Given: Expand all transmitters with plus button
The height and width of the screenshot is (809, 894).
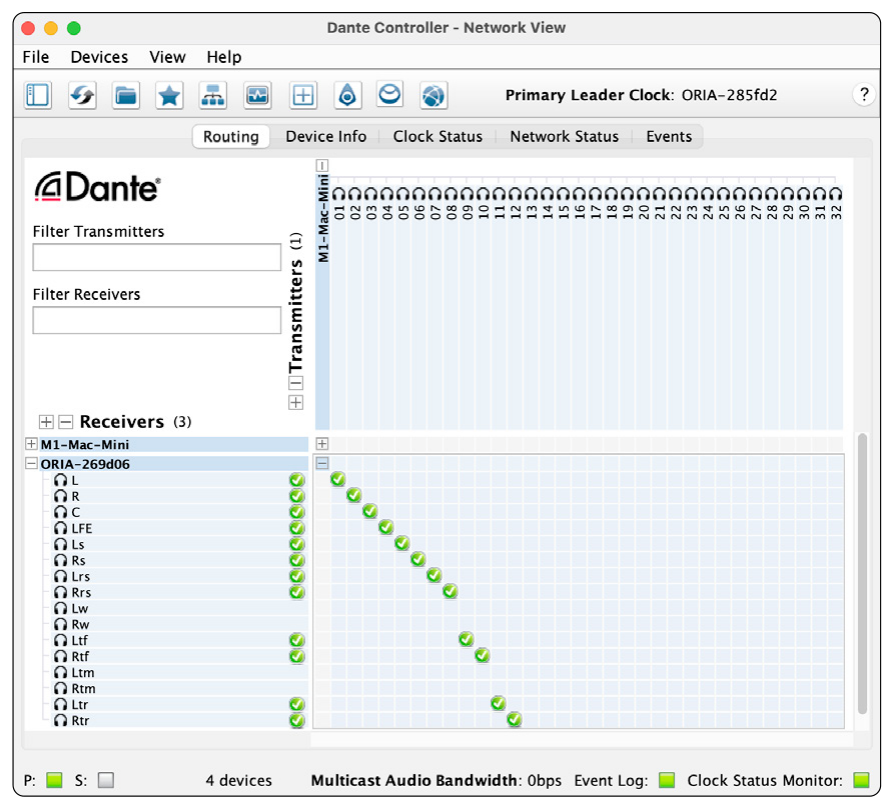Looking at the screenshot, I should click(x=295, y=403).
